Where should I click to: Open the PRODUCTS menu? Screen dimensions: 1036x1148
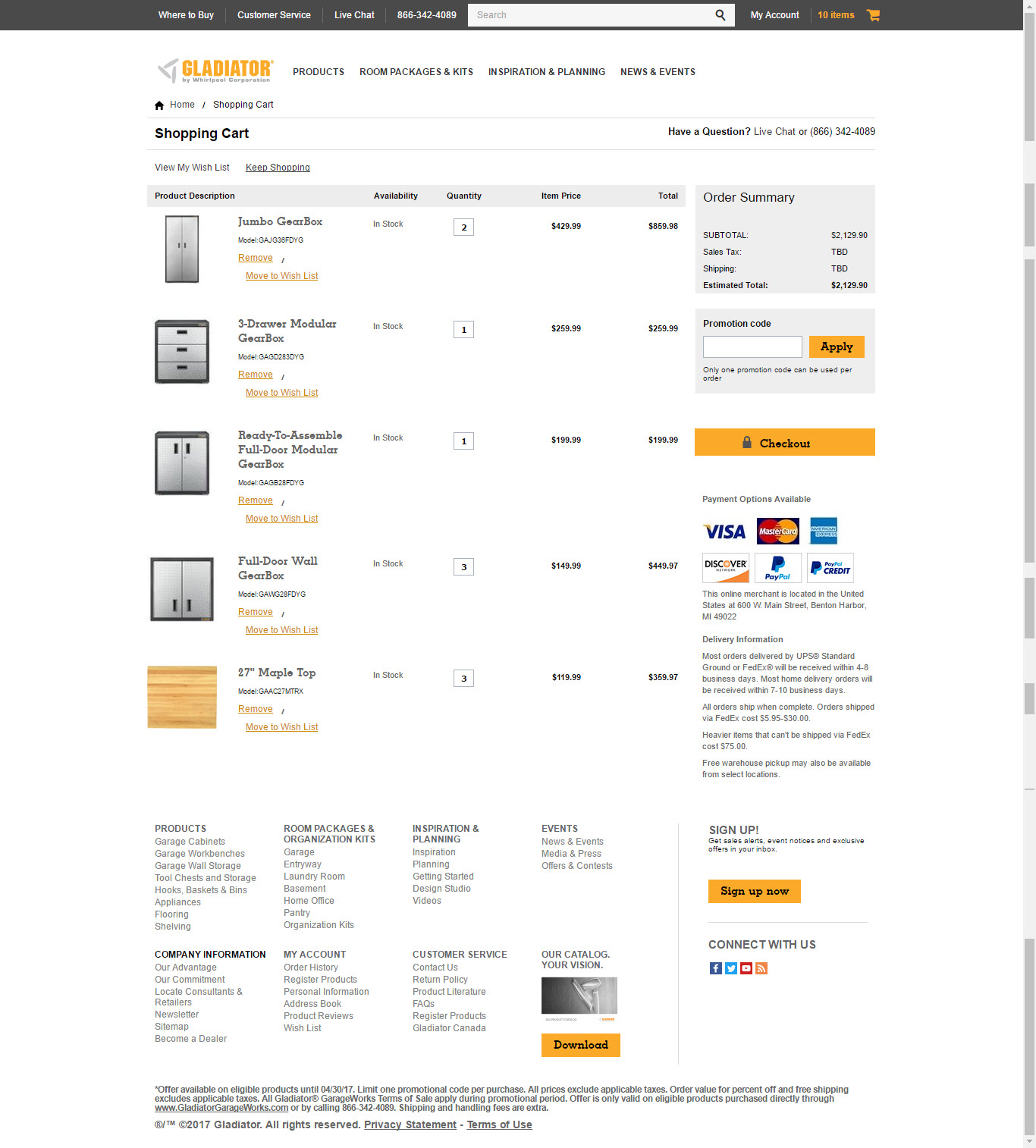319,72
